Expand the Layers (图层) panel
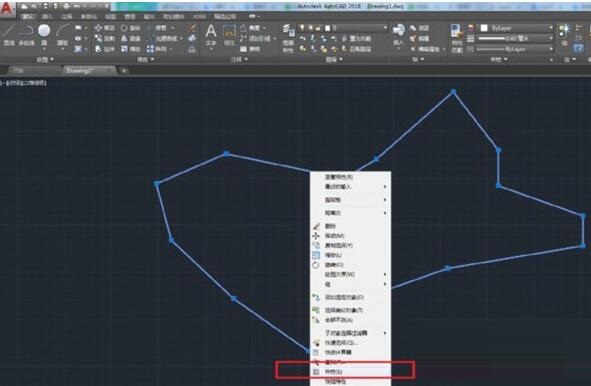This screenshot has width=591, height=386. click(x=334, y=59)
